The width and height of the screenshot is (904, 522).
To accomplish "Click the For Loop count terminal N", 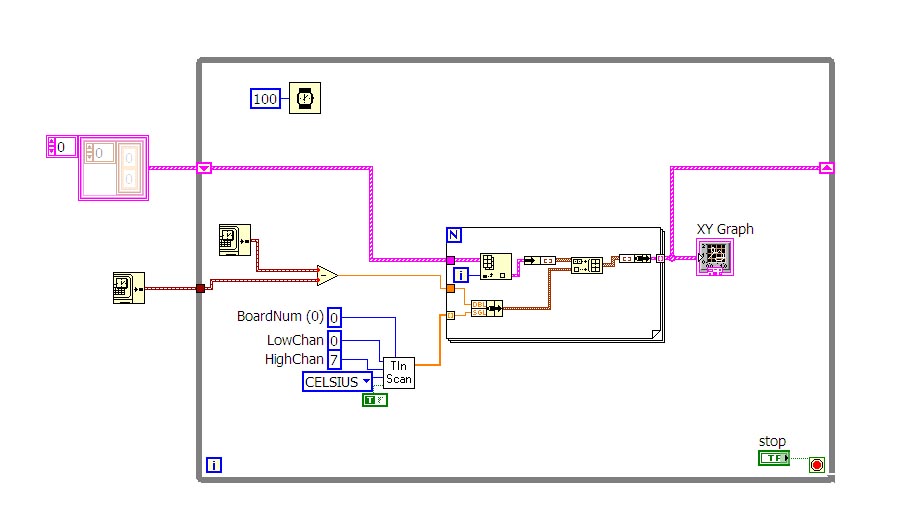I will click(454, 235).
